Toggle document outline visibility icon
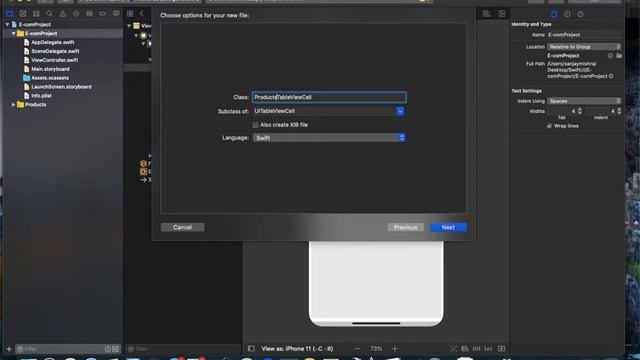 (x=251, y=349)
